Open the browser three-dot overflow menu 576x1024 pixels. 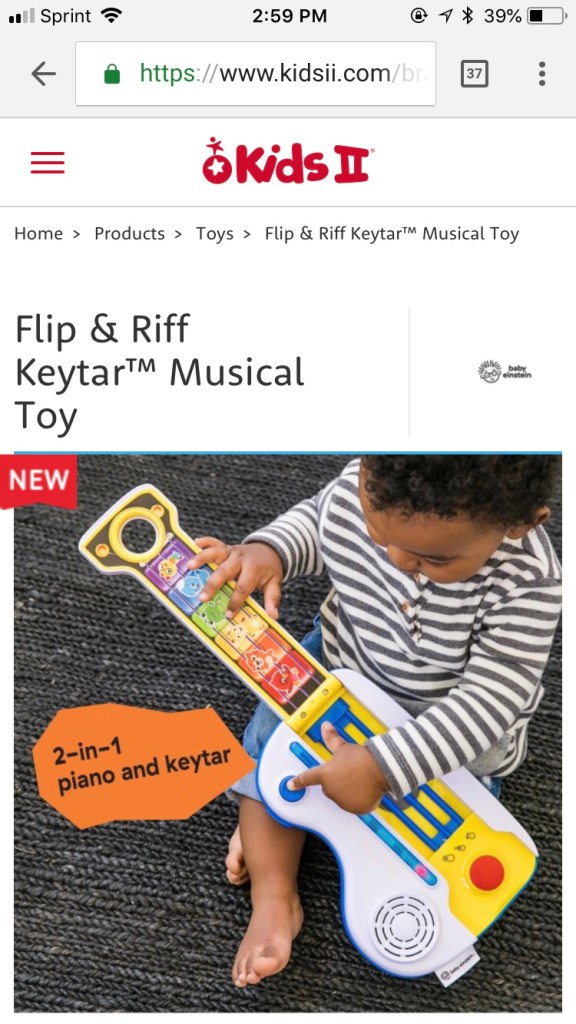pyautogui.click(x=541, y=74)
